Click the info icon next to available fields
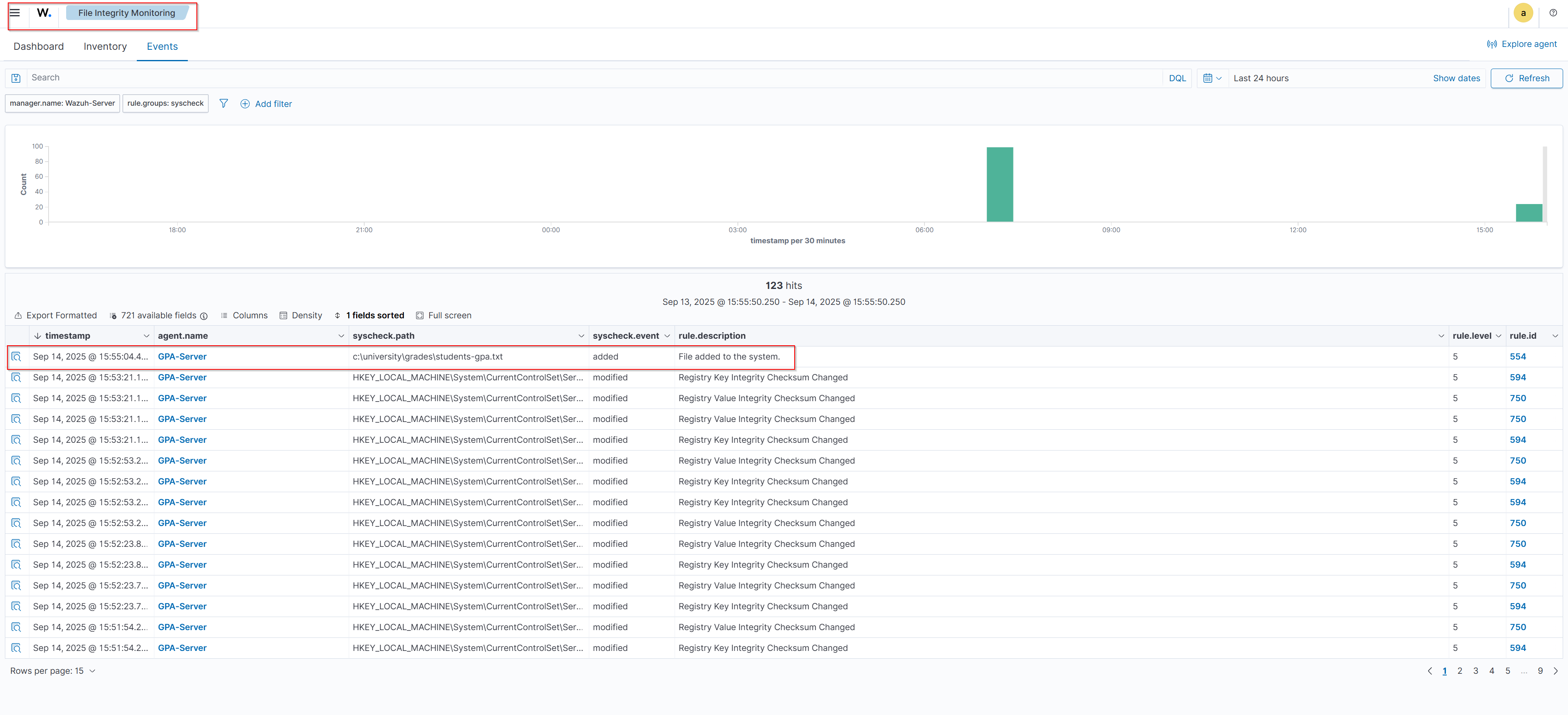 (x=204, y=316)
